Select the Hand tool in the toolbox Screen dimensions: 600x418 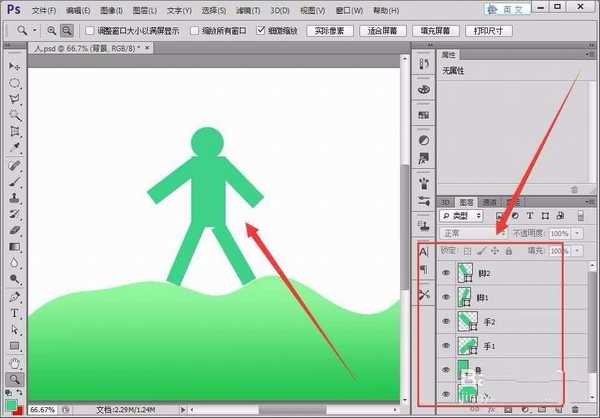coord(15,363)
